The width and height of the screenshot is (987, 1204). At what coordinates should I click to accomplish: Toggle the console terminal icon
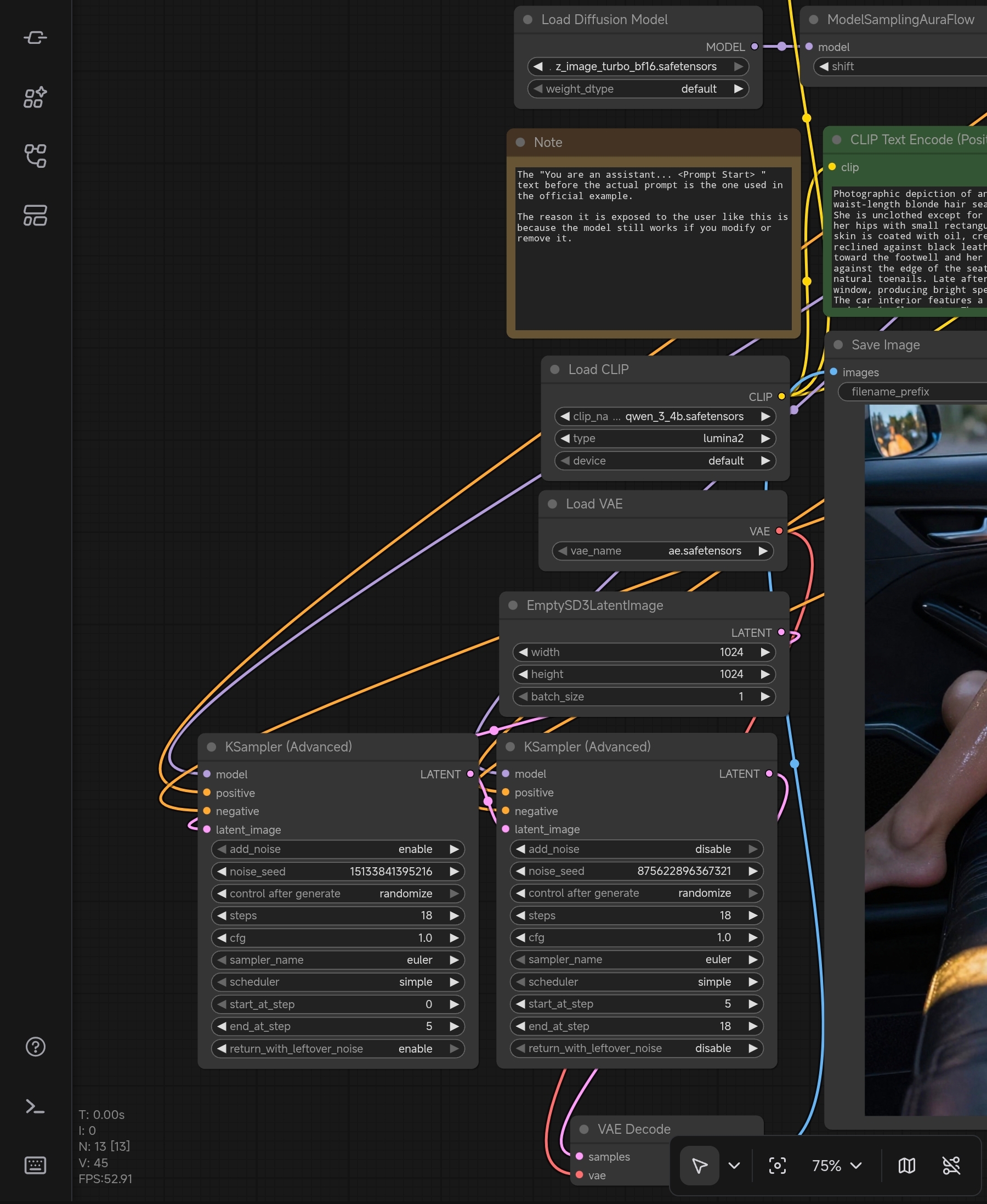click(x=35, y=1106)
